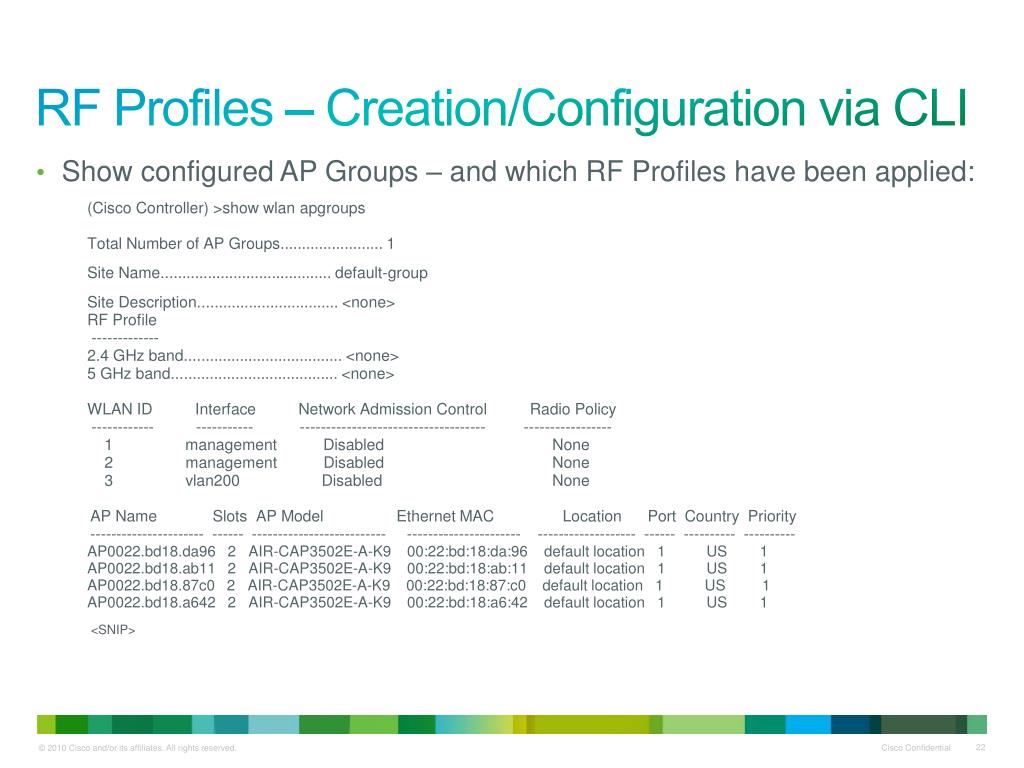The height and width of the screenshot is (768, 1024).
Task: Click 'Disabled' in the vlan200 row
Action: point(352,481)
